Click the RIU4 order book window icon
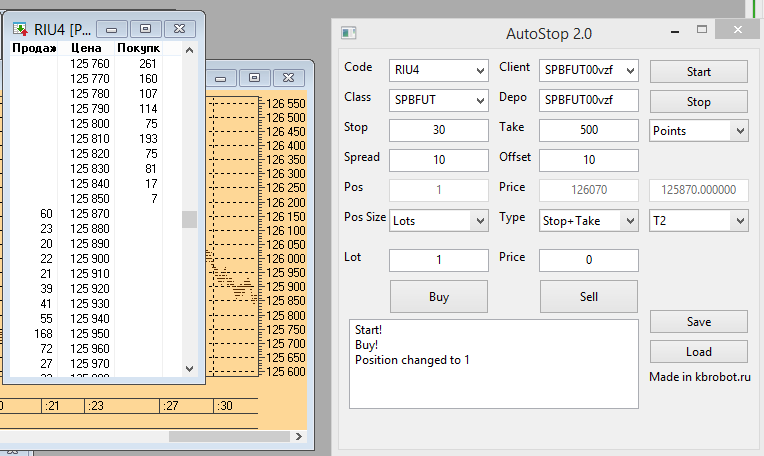764x456 pixels. [20, 29]
